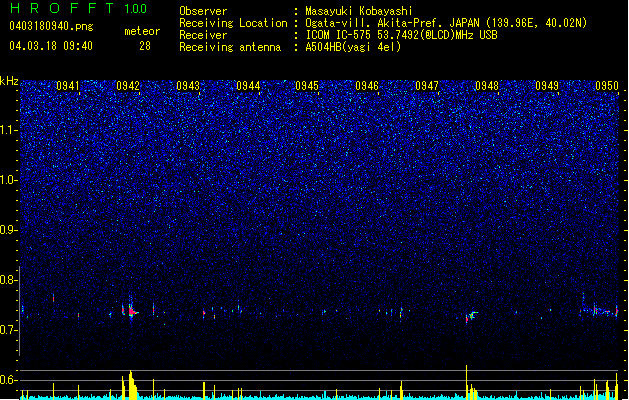
Task: Click the 0947 time marker
Action: tap(427, 86)
